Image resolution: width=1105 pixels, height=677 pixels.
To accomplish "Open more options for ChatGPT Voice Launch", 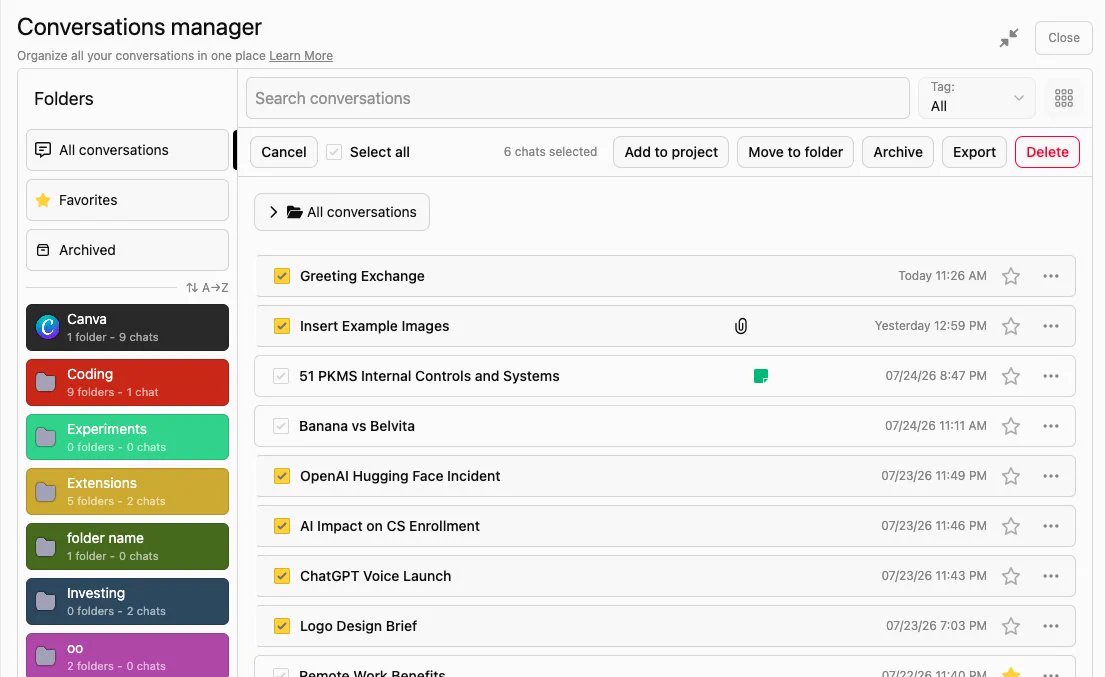I will (1051, 576).
